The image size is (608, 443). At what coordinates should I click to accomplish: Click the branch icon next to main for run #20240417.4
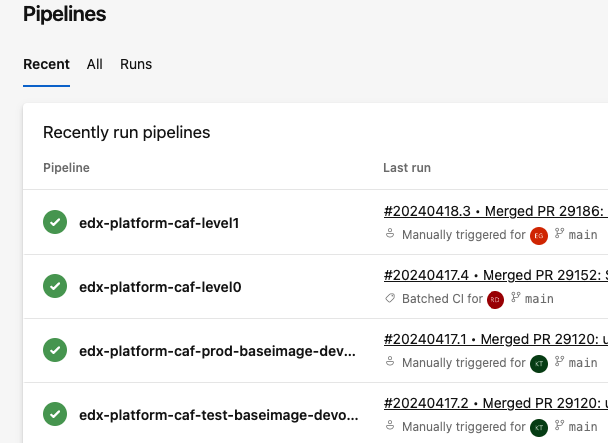click(516, 299)
